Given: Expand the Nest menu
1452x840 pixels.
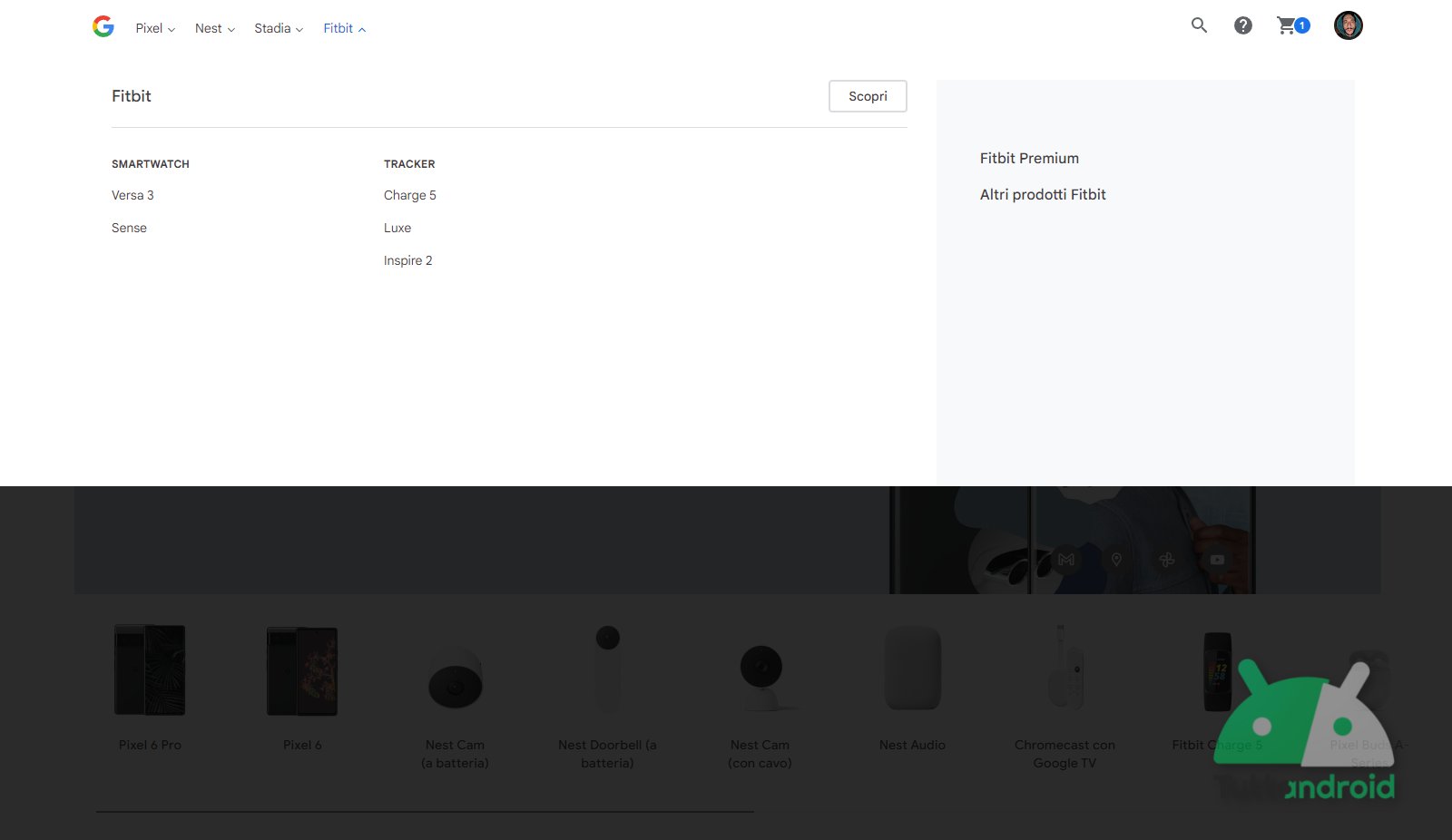Looking at the screenshot, I should (x=215, y=28).
